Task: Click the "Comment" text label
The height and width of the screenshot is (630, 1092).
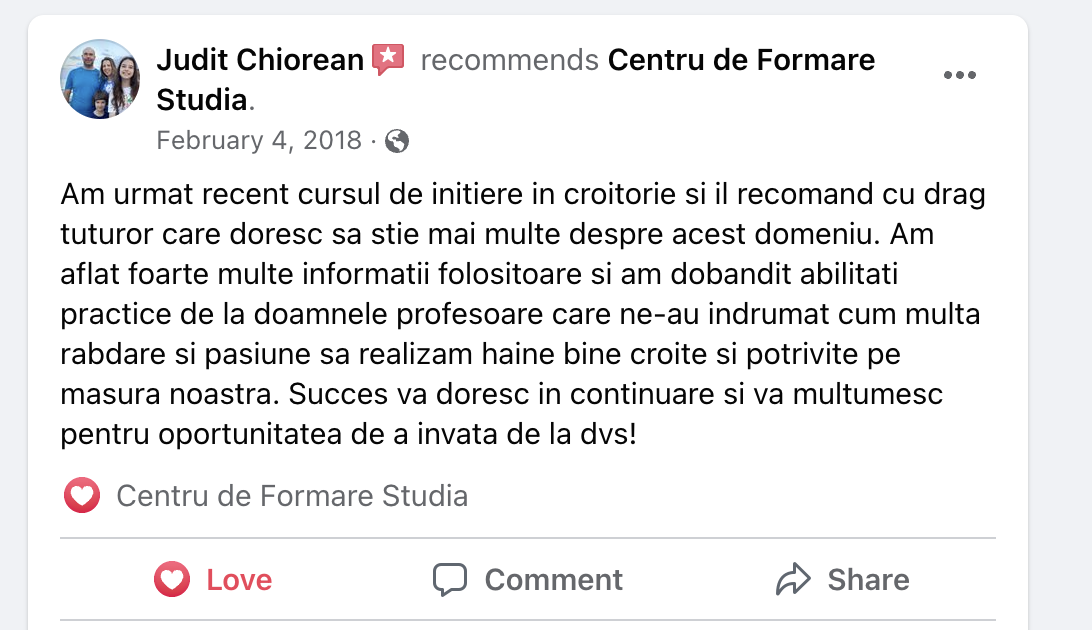Action: click(x=553, y=580)
